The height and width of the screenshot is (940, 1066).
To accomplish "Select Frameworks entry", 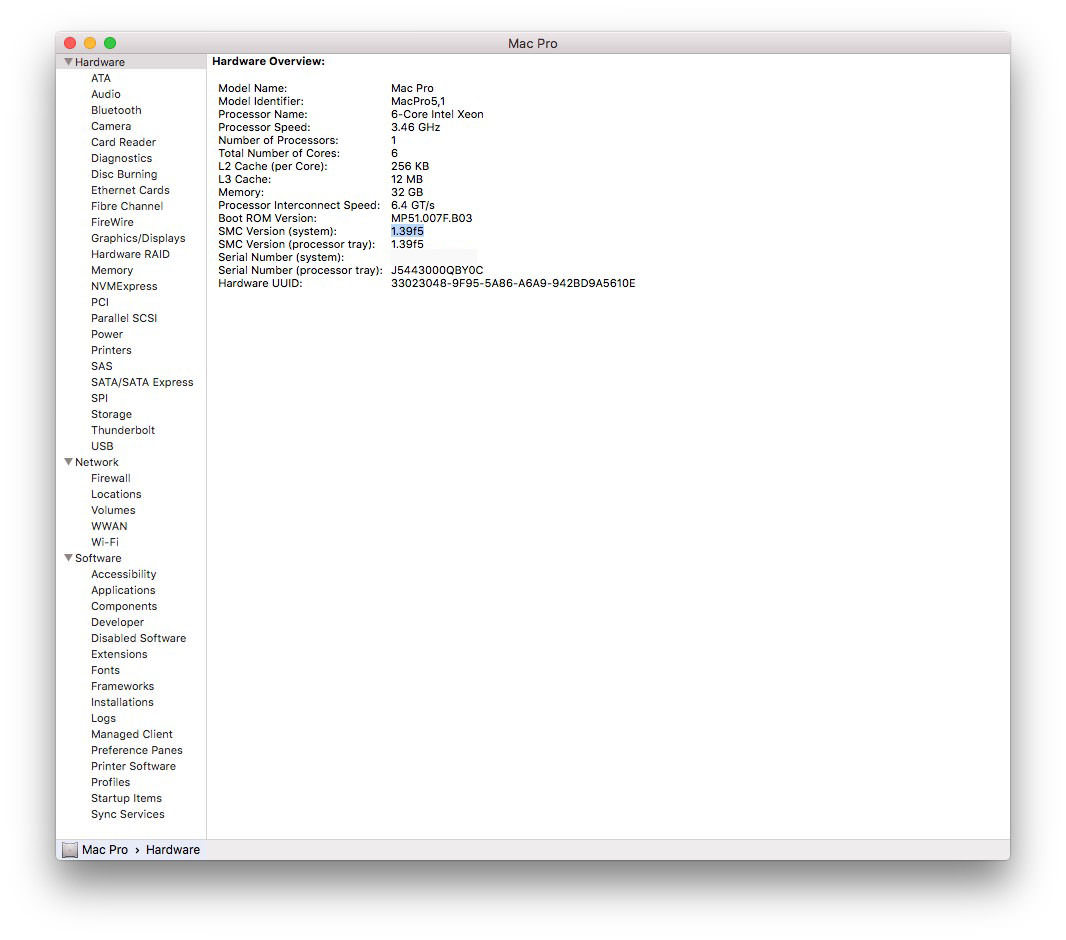I will coord(122,686).
